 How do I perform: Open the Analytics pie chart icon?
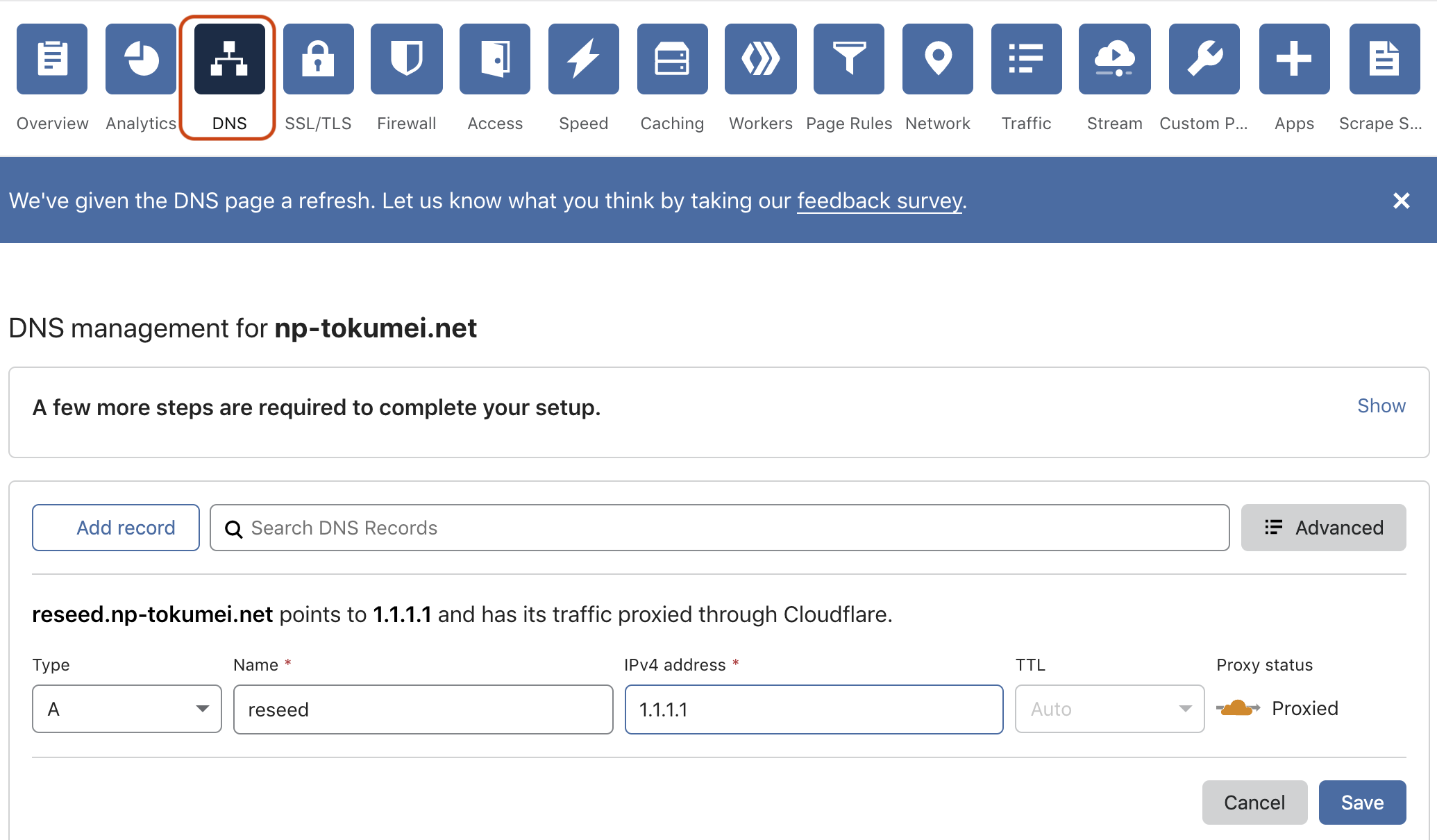pyautogui.click(x=141, y=59)
